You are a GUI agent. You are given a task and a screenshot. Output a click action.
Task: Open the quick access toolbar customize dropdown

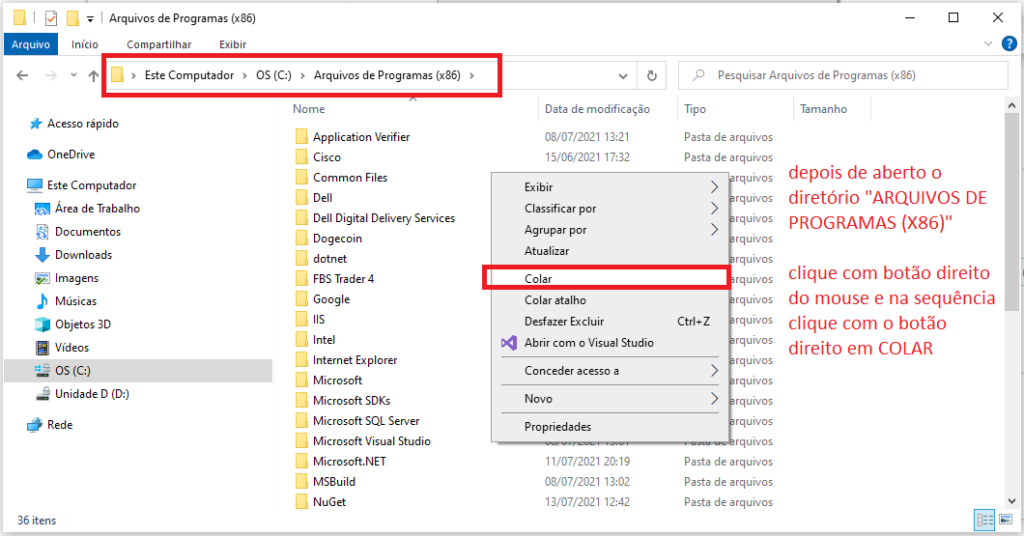tap(90, 18)
